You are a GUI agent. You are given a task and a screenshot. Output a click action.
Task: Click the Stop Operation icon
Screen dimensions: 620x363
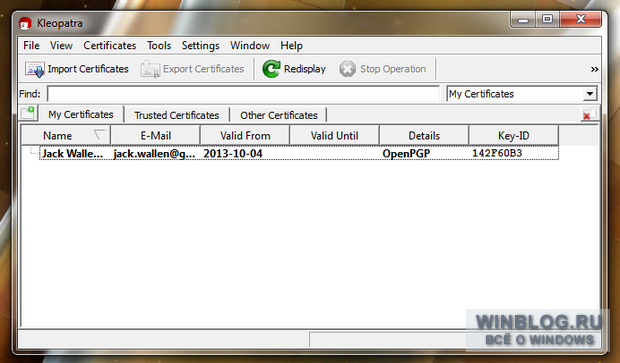click(x=347, y=69)
